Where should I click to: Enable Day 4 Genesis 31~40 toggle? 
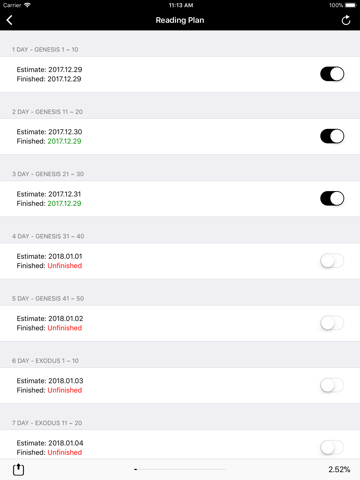click(332, 261)
